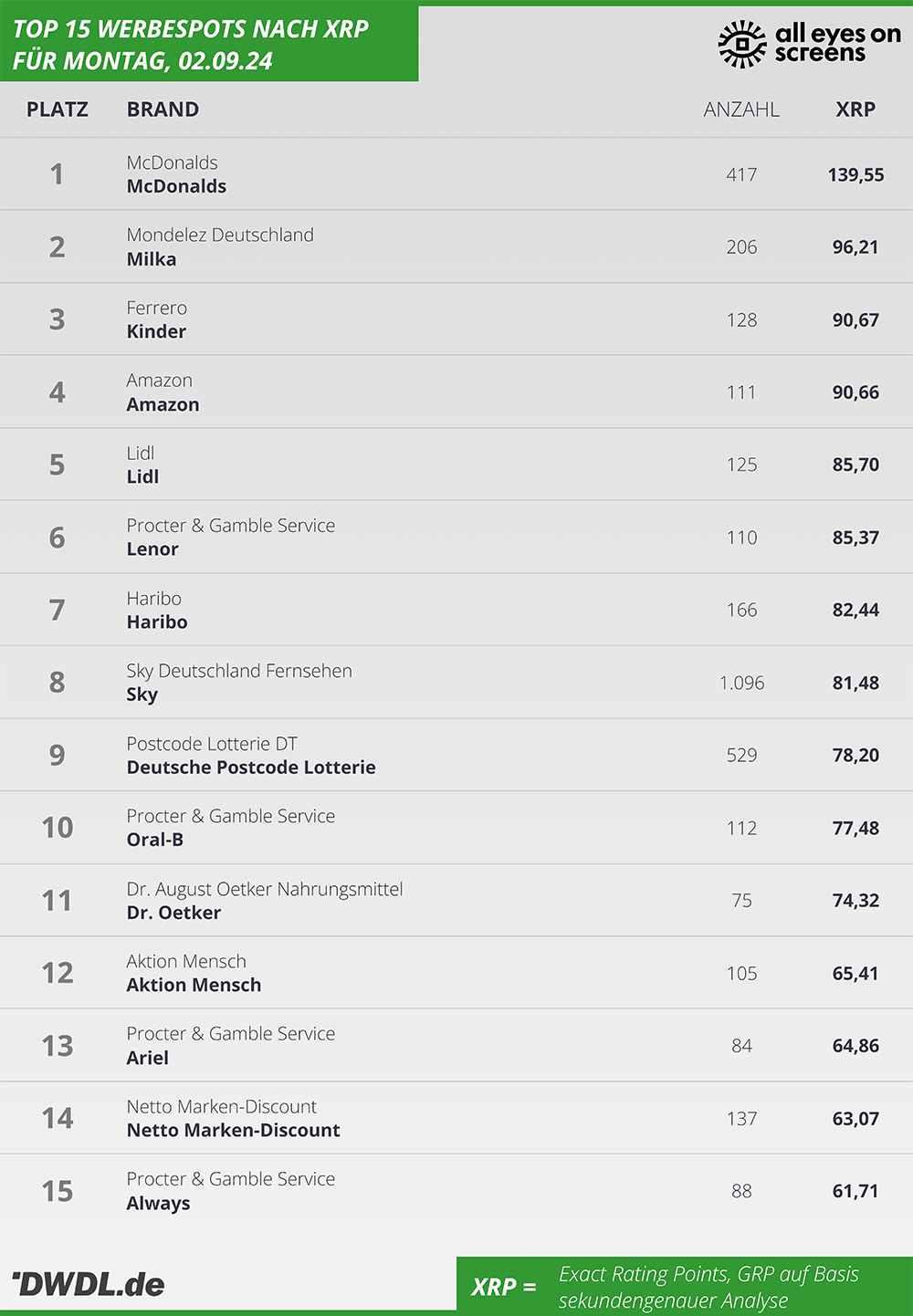Select the Deutsche Postcode Lotterie entry
The width and height of the screenshot is (913, 1316).
(x=251, y=768)
